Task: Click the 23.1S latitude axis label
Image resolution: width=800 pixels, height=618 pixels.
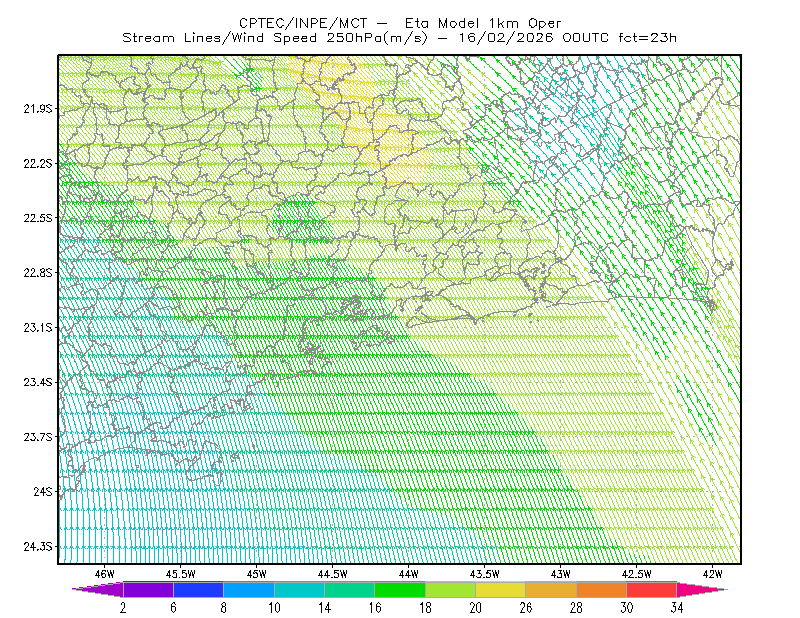Action: tap(38, 328)
